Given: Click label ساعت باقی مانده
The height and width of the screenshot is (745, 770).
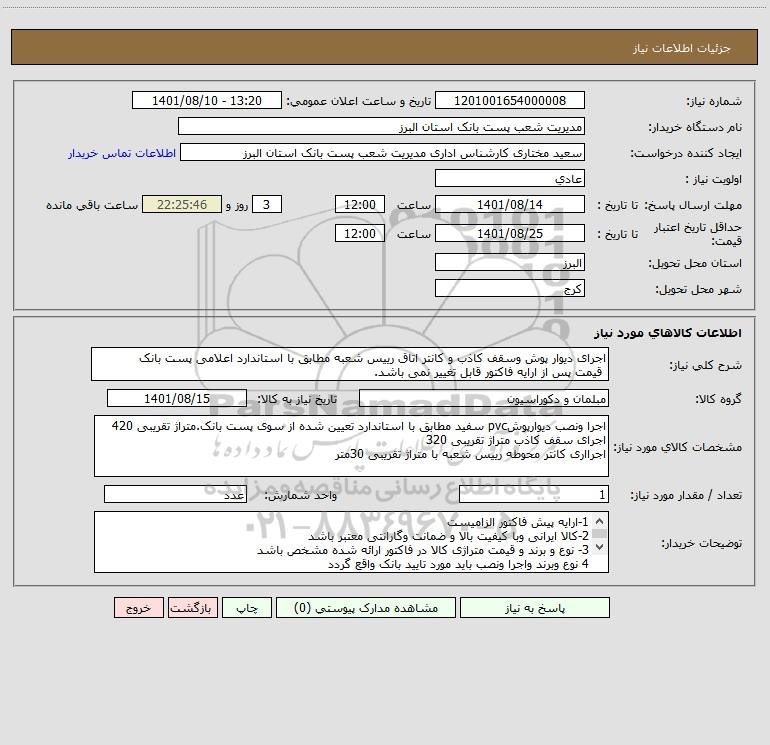Looking at the screenshot, I should 92,205.
